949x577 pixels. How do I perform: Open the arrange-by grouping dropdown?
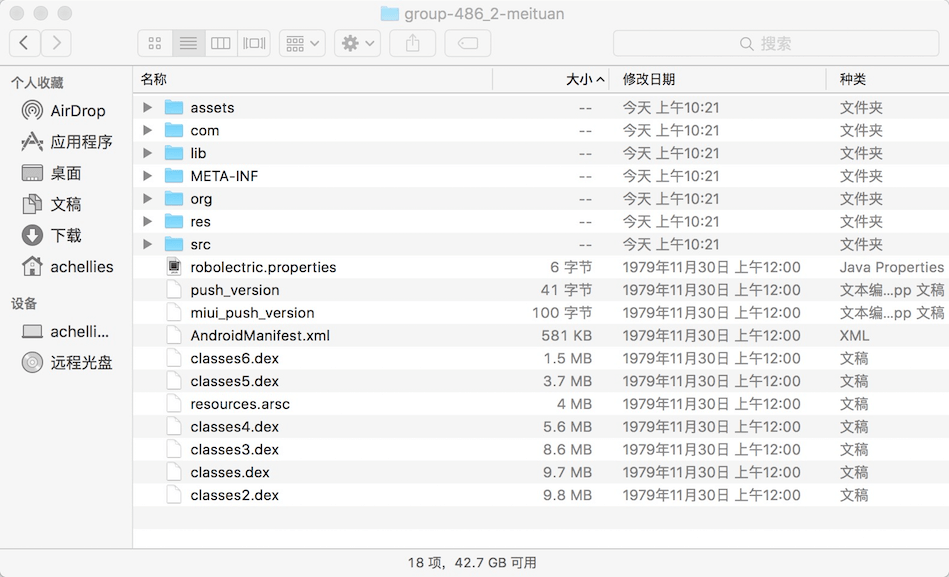(302, 43)
